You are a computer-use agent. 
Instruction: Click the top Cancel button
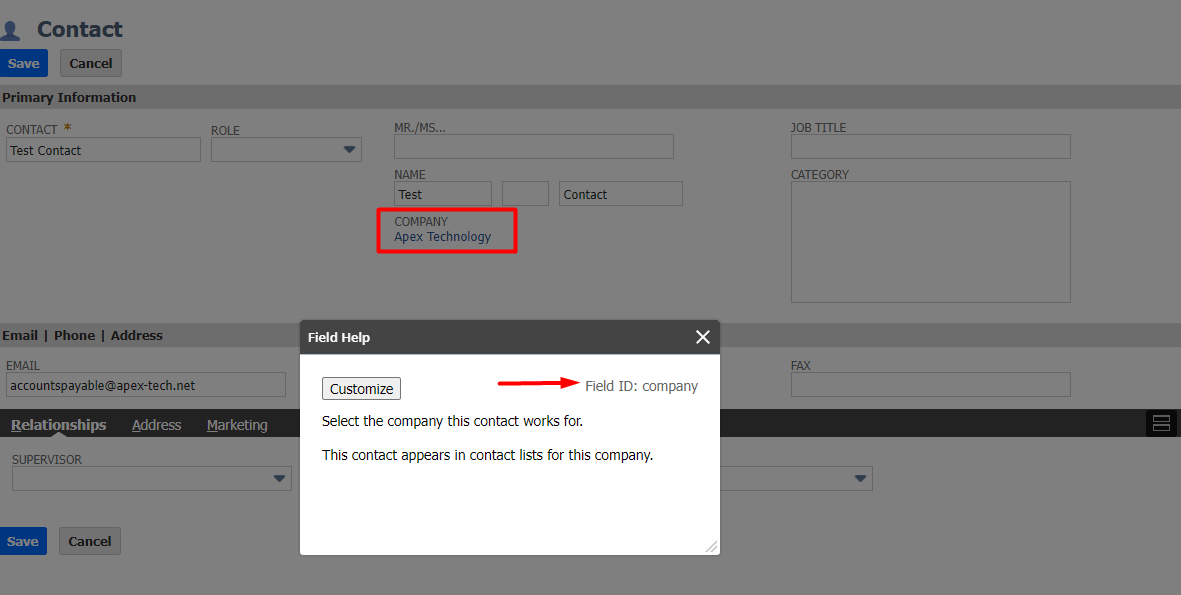coord(91,63)
